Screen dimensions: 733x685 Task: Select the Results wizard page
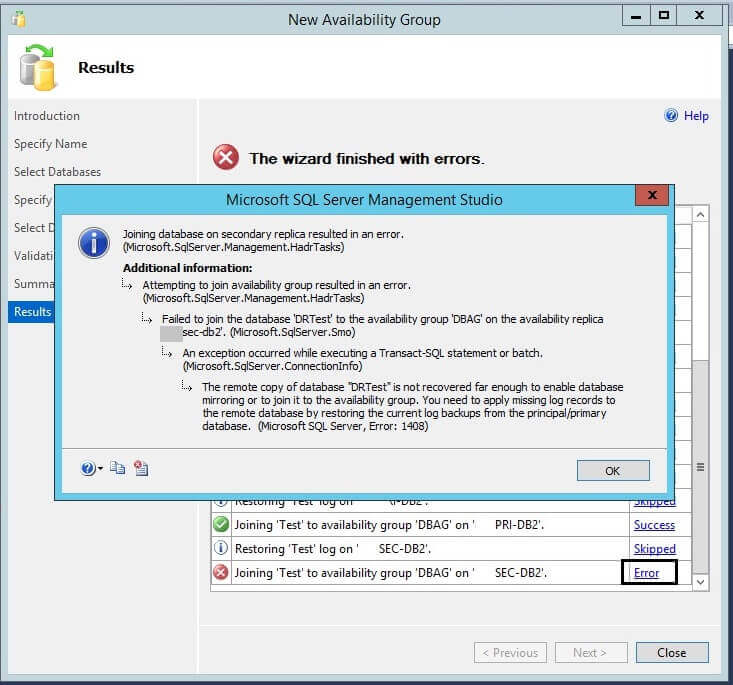pos(32,312)
